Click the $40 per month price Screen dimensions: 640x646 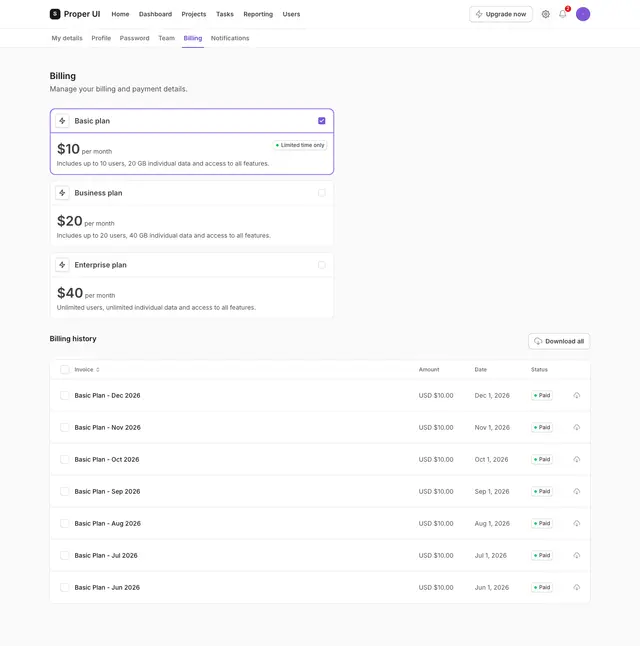tap(86, 293)
